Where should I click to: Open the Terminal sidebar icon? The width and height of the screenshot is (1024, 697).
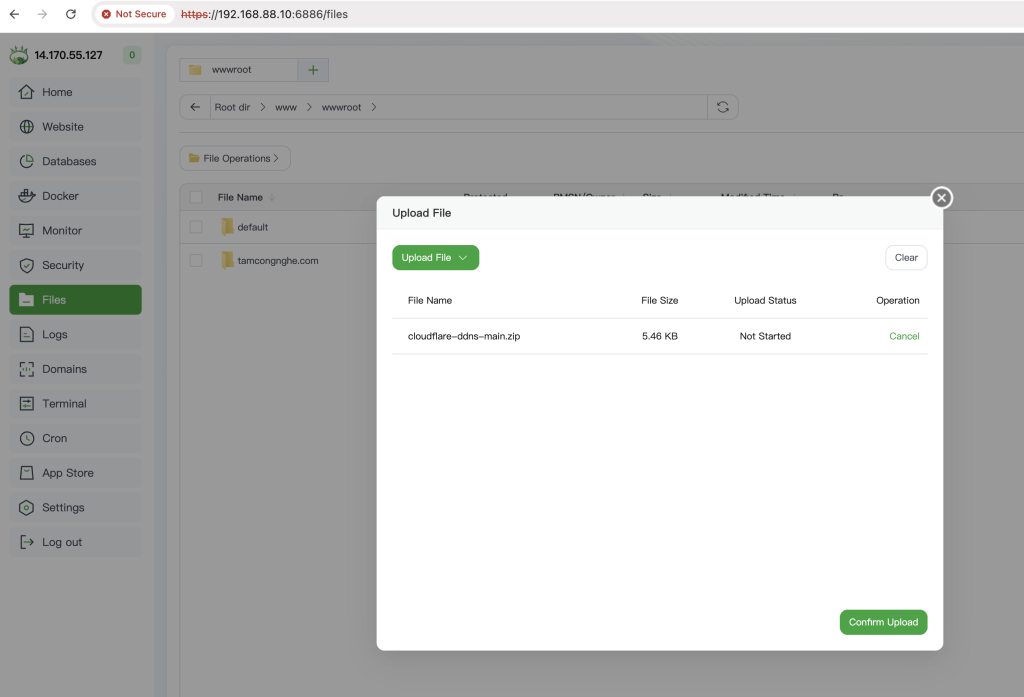click(26, 404)
